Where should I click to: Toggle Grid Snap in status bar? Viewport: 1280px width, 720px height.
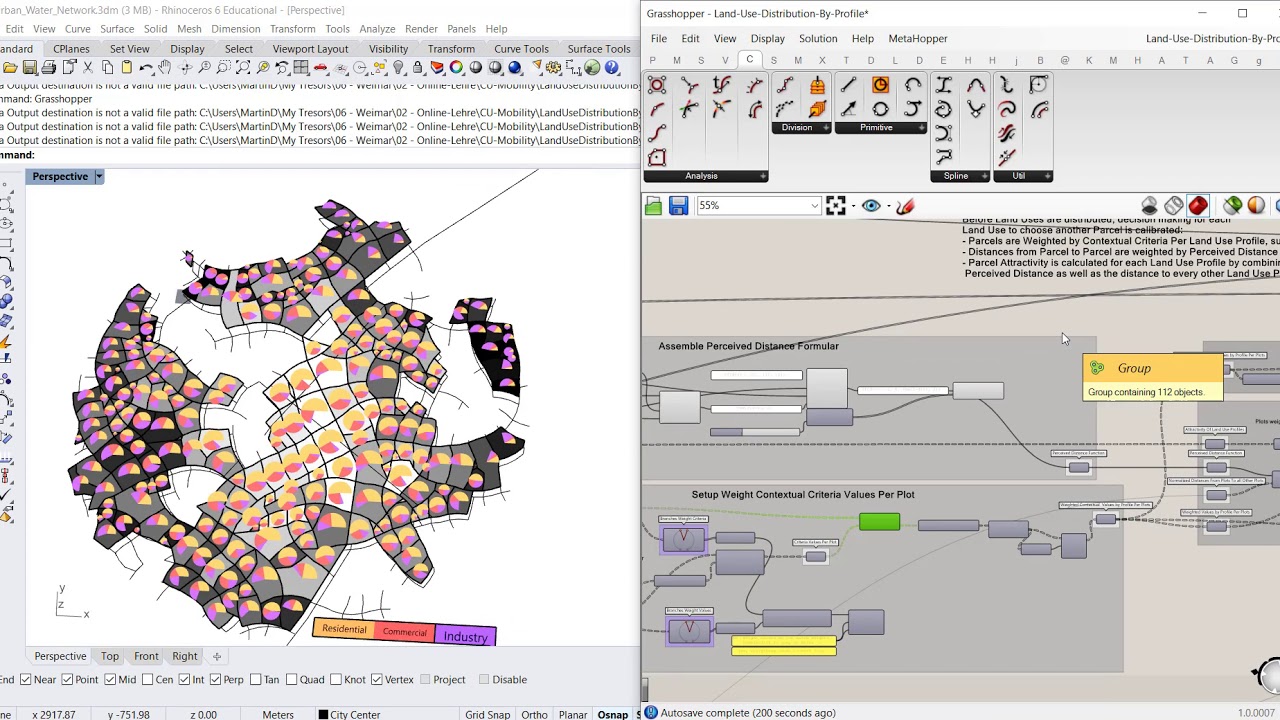point(487,714)
